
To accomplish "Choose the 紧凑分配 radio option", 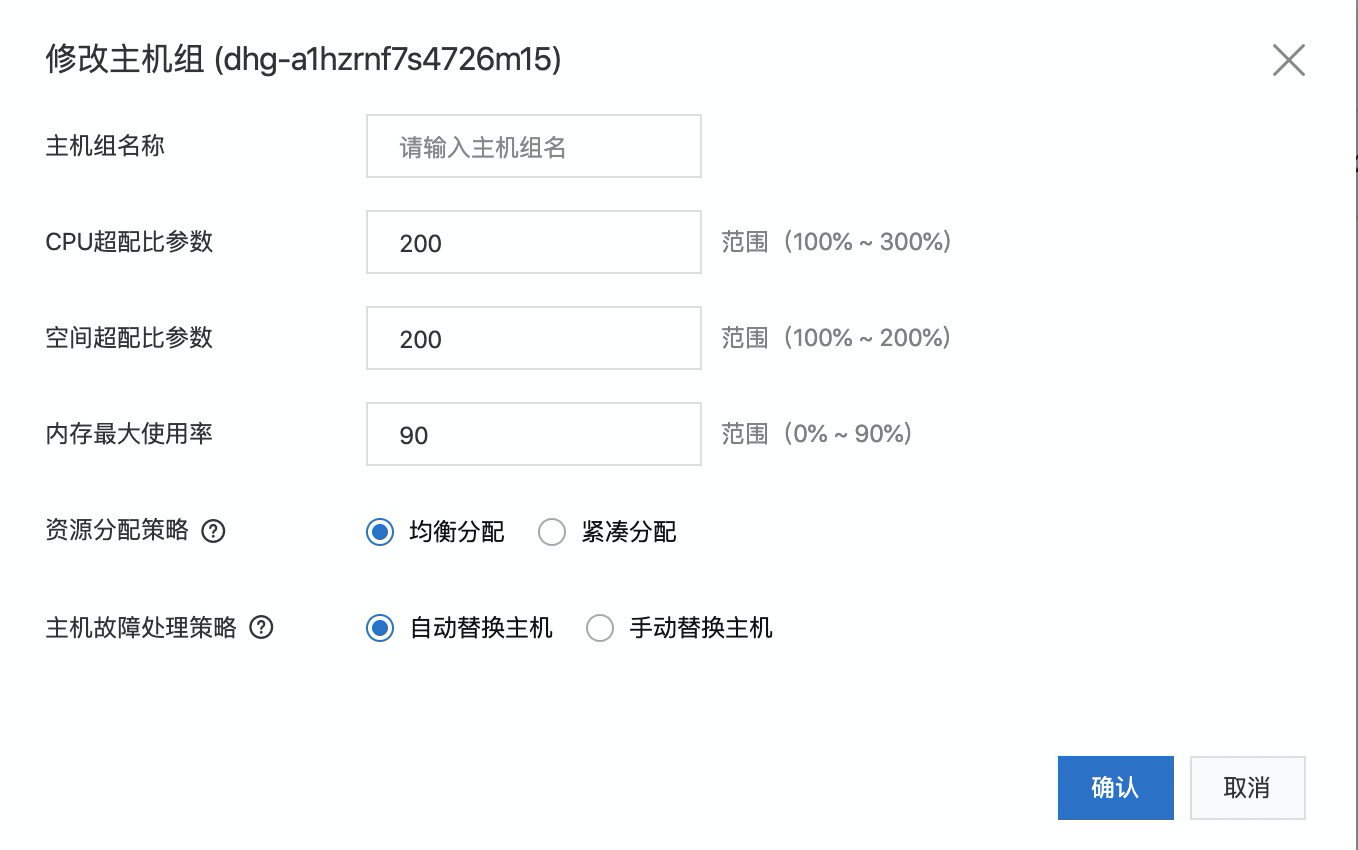I will (552, 532).
